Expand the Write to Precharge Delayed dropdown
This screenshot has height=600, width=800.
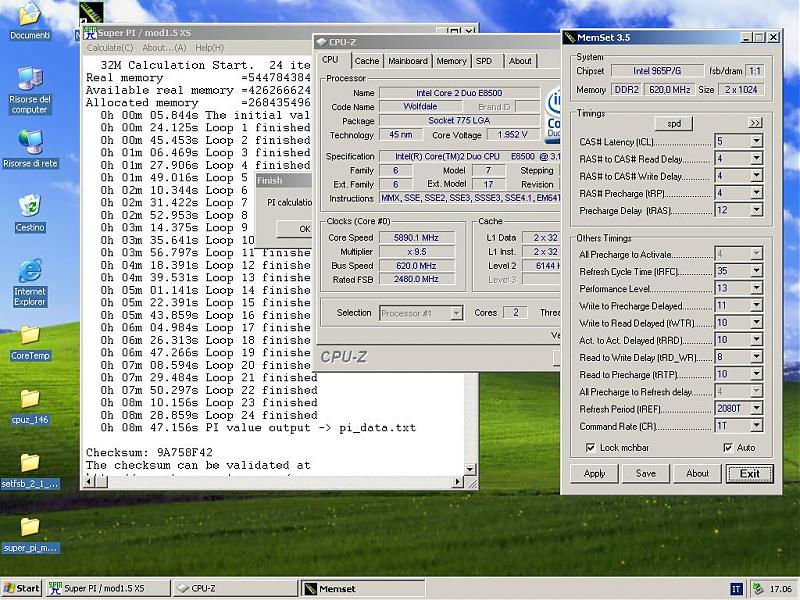(757, 305)
